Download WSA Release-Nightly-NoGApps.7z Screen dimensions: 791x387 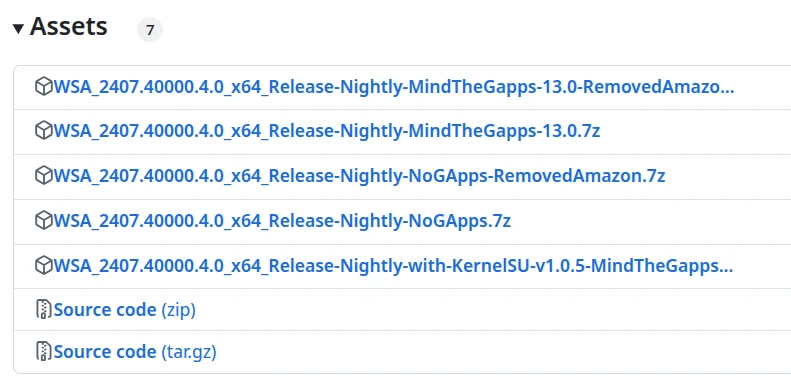tap(282, 220)
